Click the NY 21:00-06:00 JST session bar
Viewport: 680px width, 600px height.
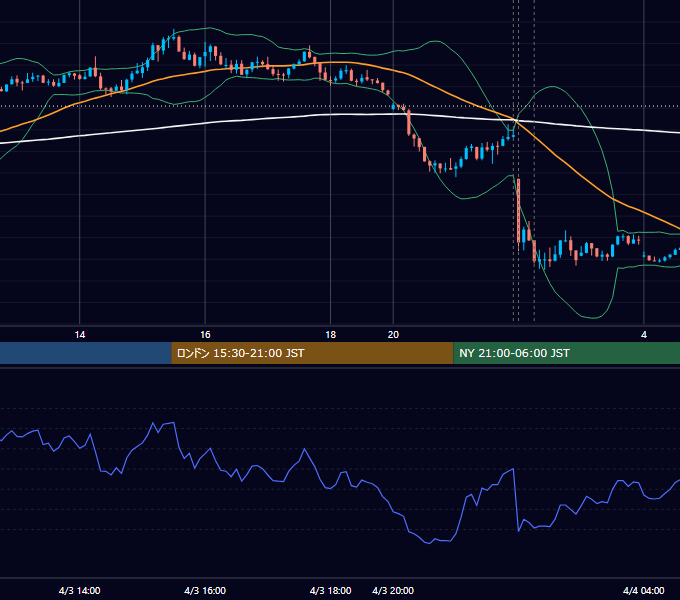[566, 353]
